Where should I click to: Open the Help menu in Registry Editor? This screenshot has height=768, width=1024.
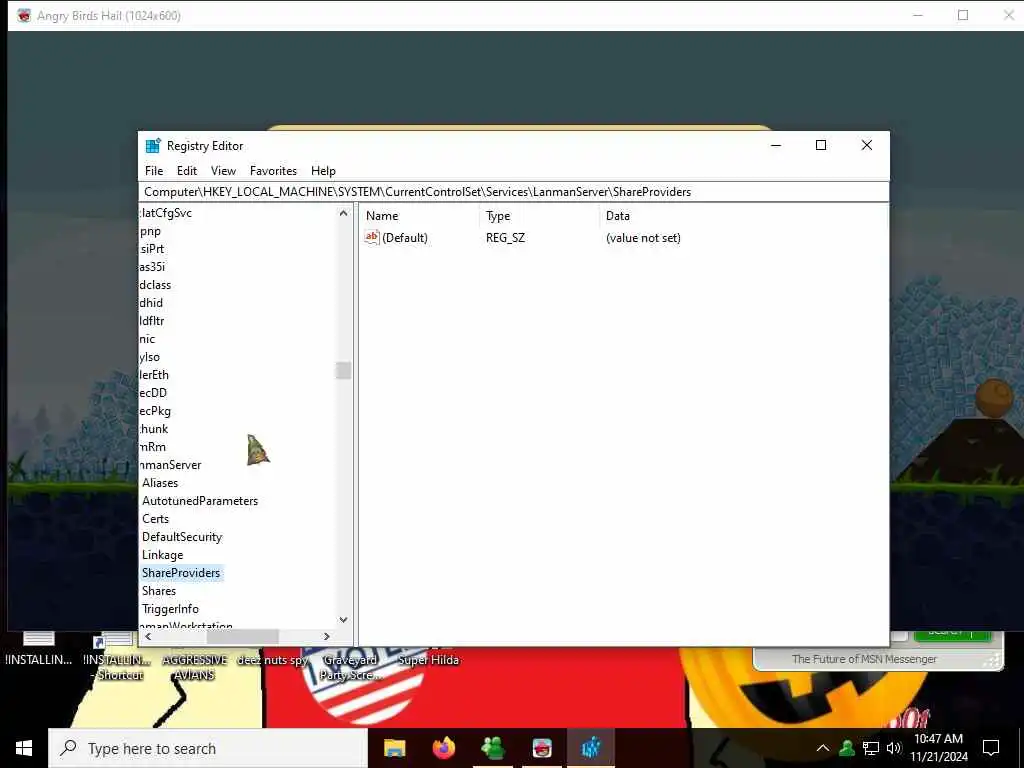point(323,170)
